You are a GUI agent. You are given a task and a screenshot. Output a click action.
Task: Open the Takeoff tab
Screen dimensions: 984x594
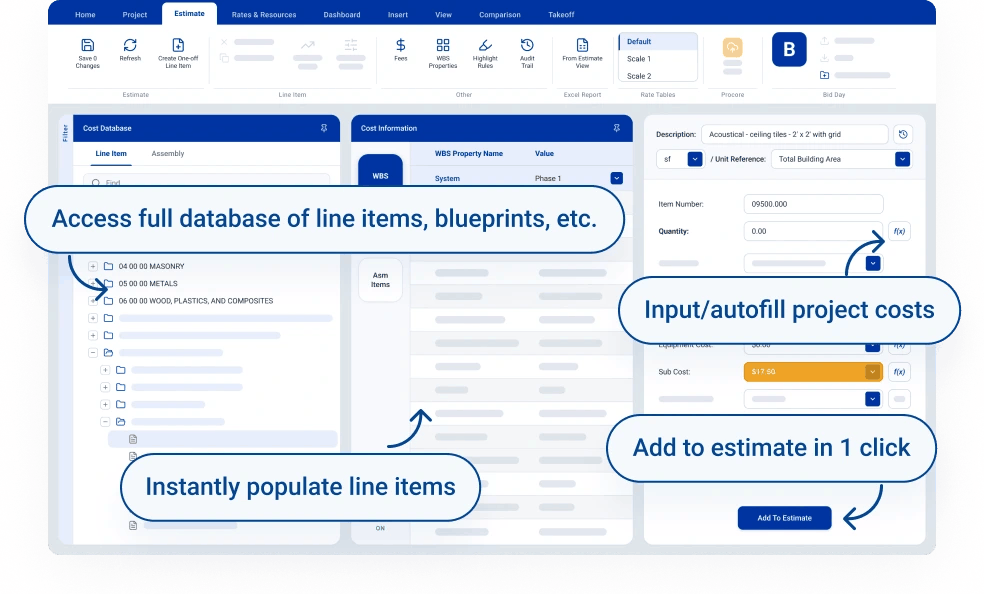(562, 14)
